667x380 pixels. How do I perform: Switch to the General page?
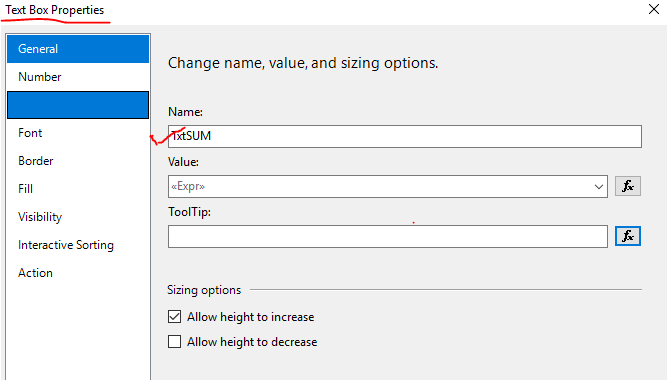tap(78, 49)
